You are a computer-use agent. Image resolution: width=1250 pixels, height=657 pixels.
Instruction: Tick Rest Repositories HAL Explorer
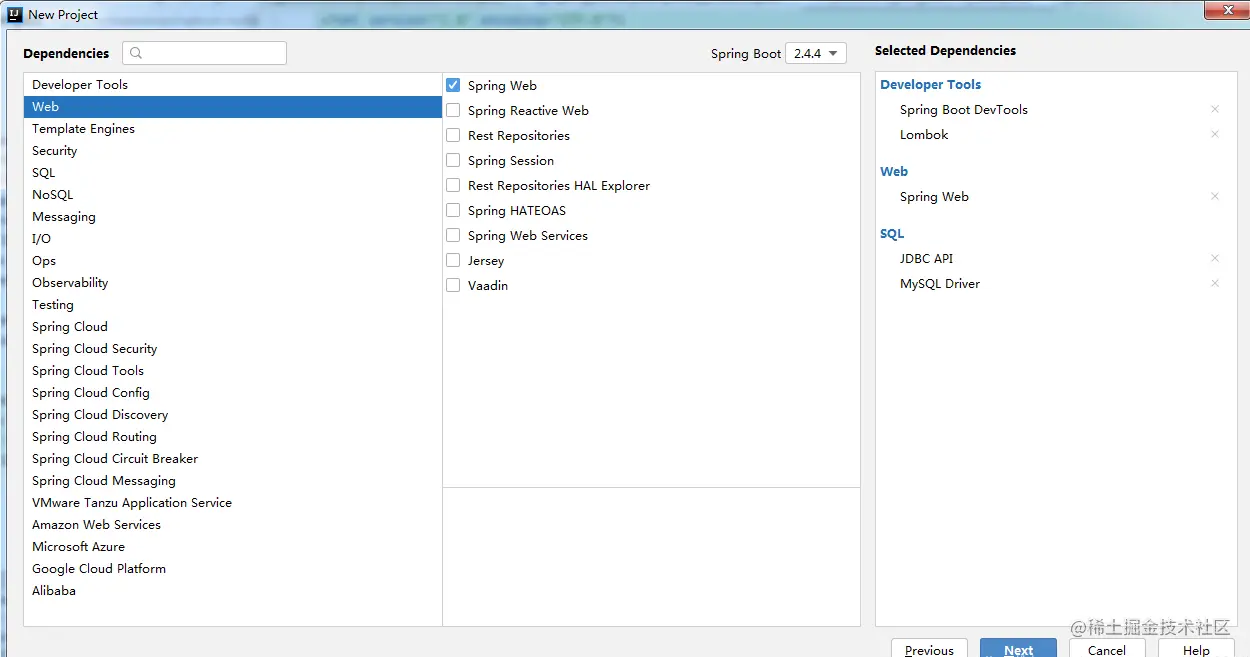point(453,185)
